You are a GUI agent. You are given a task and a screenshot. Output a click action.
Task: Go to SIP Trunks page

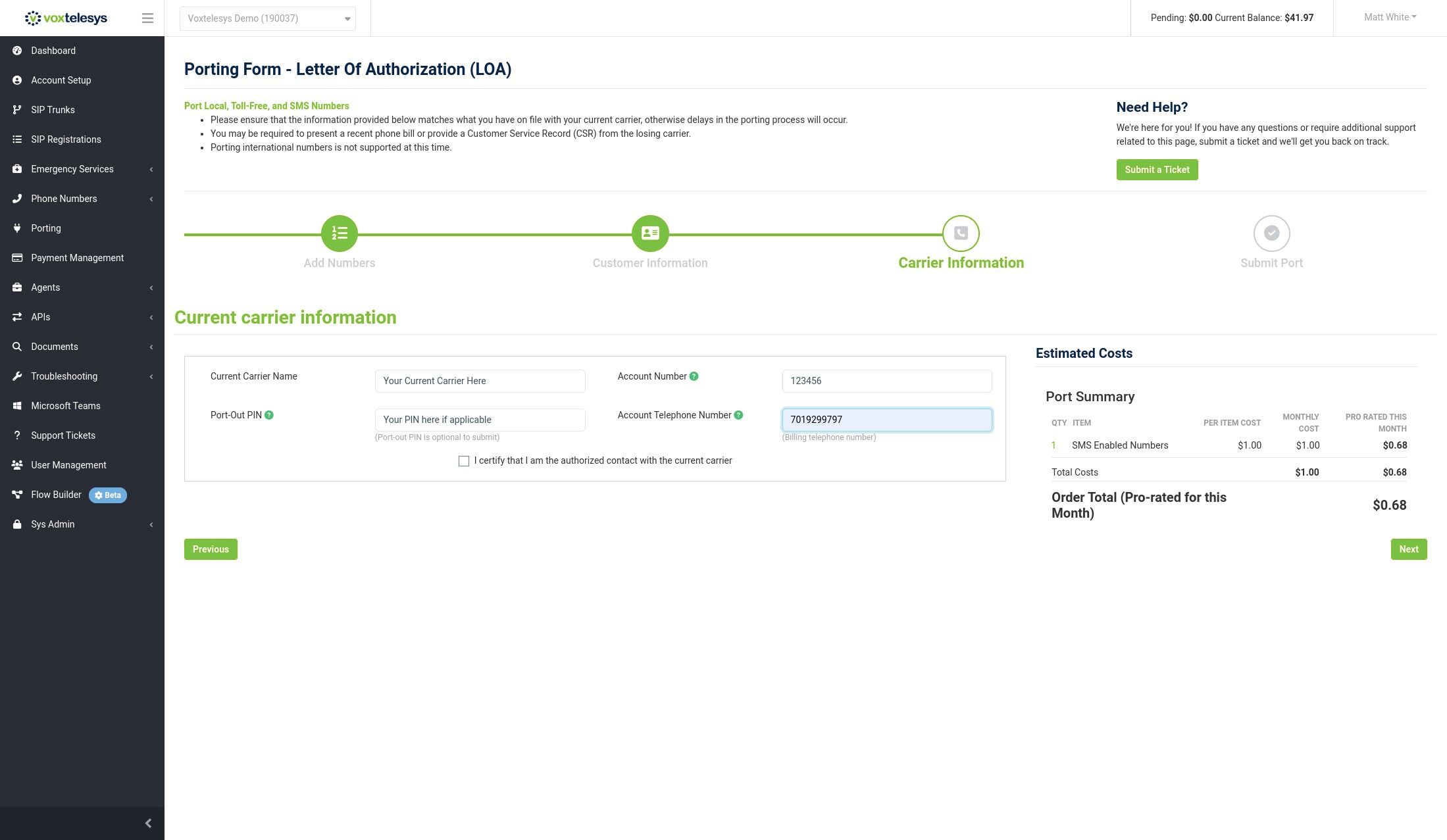click(x=82, y=110)
